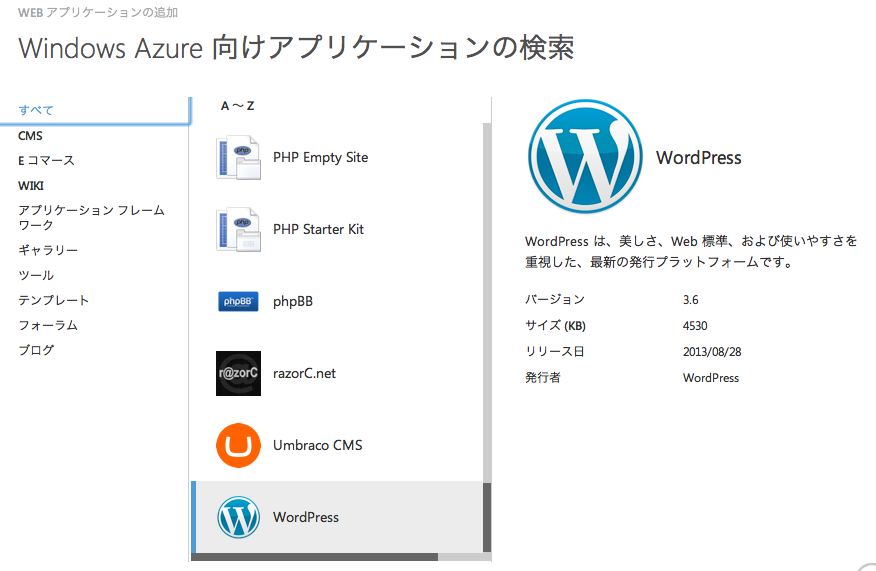Click the WEB アプリケーションの追加 header
Image resolution: width=876 pixels, height=571 pixels.
click(x=98, y=12)
